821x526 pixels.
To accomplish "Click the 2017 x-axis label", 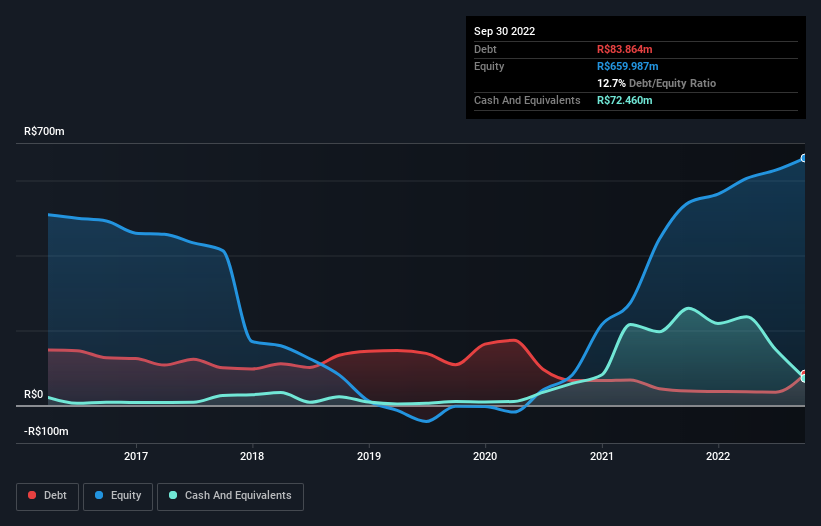I will click(x=136, y=456).
